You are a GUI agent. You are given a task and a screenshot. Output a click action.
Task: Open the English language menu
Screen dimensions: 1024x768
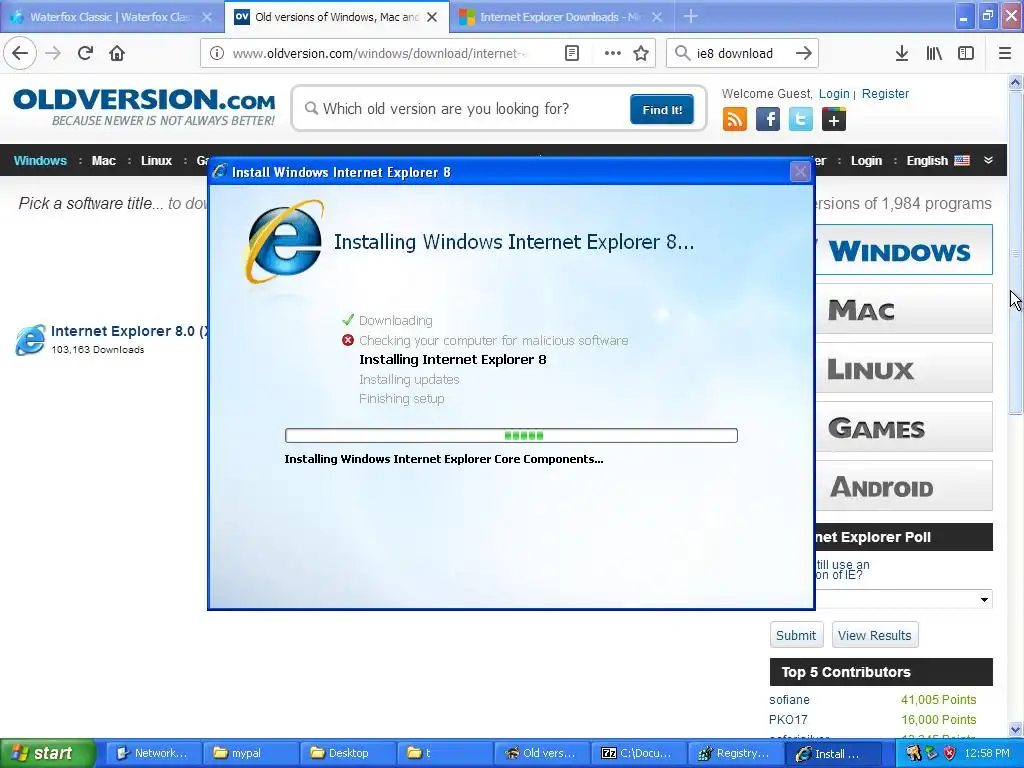click(x=938, y=161)
